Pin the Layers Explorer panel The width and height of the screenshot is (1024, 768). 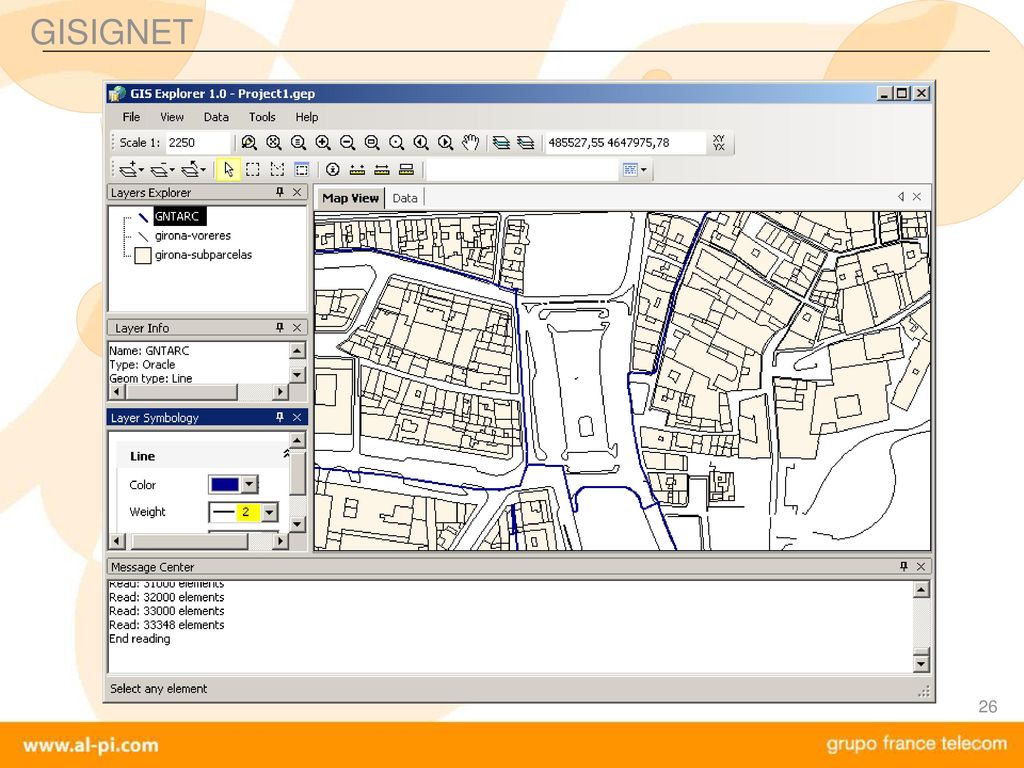pyautogui.click(x=280, y=192)
